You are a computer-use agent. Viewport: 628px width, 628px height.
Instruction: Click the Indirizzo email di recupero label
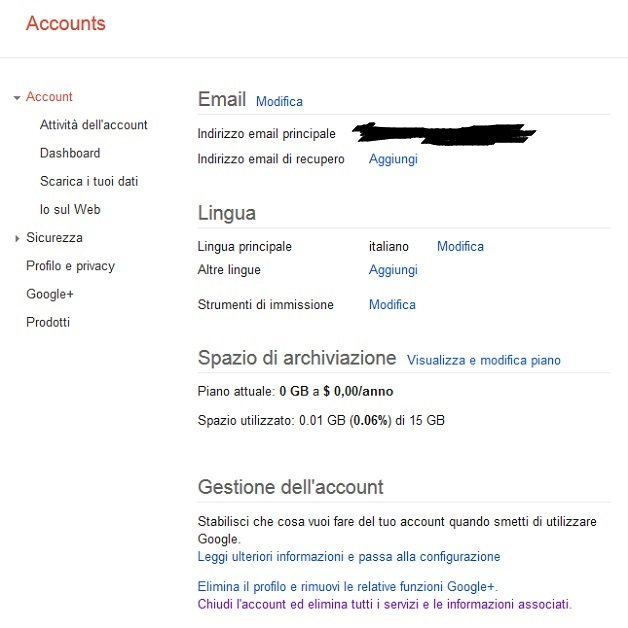271,159
